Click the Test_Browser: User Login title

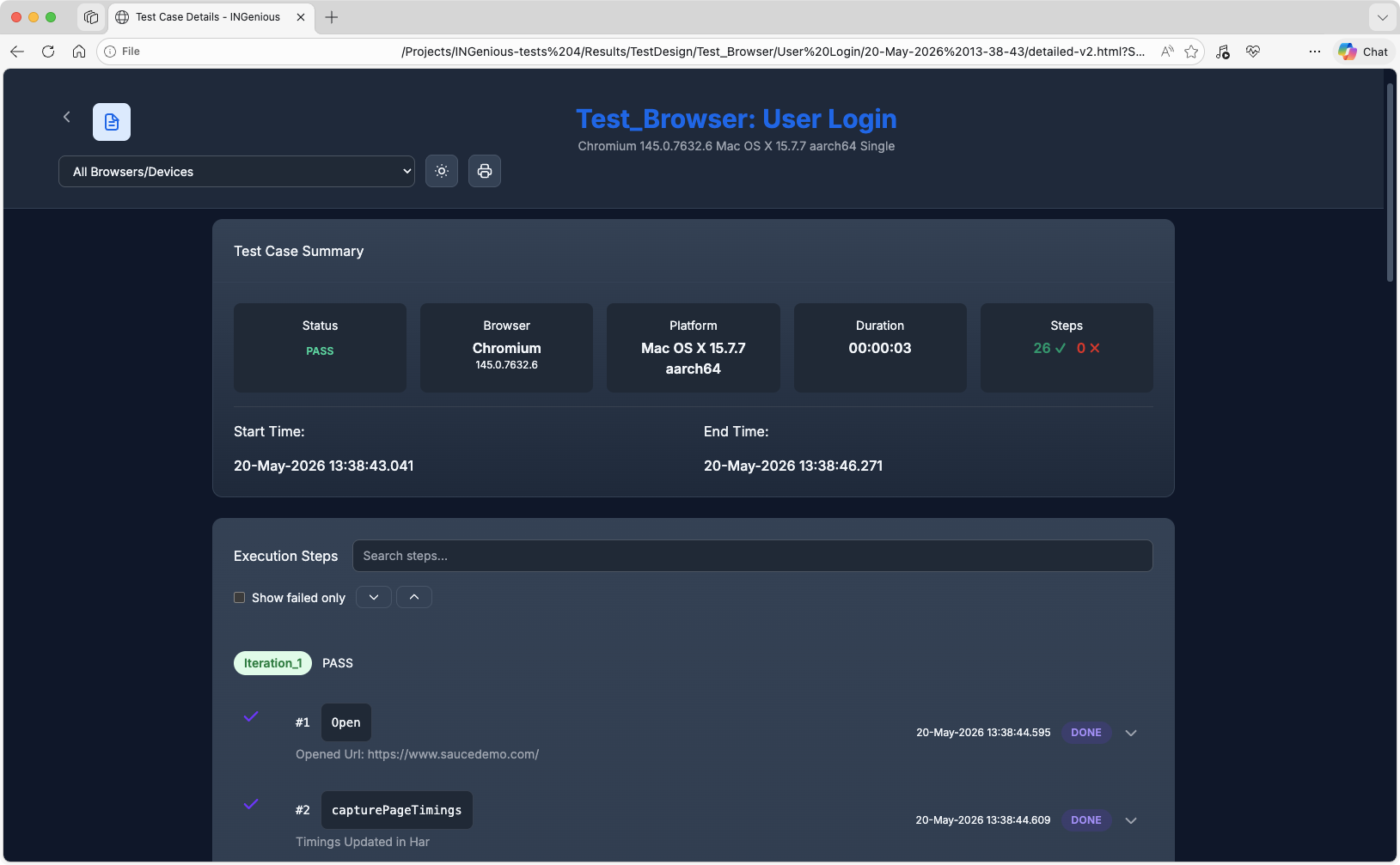[737, 119]
